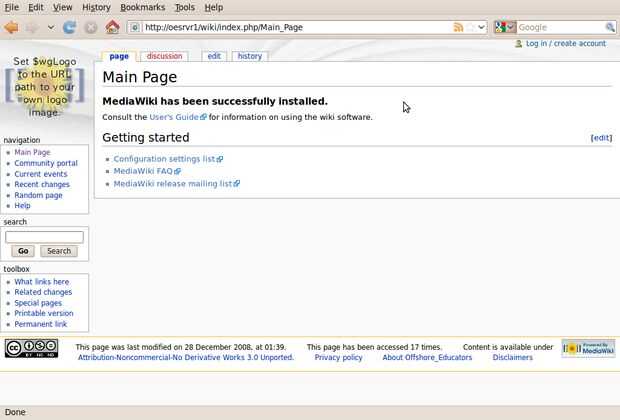Click the browser Back arrow button
Screen dimensions: 620x420
pos(11,27)
